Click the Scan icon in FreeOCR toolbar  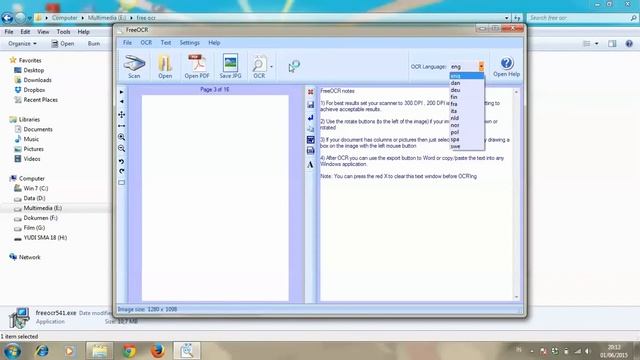point(134,67)
